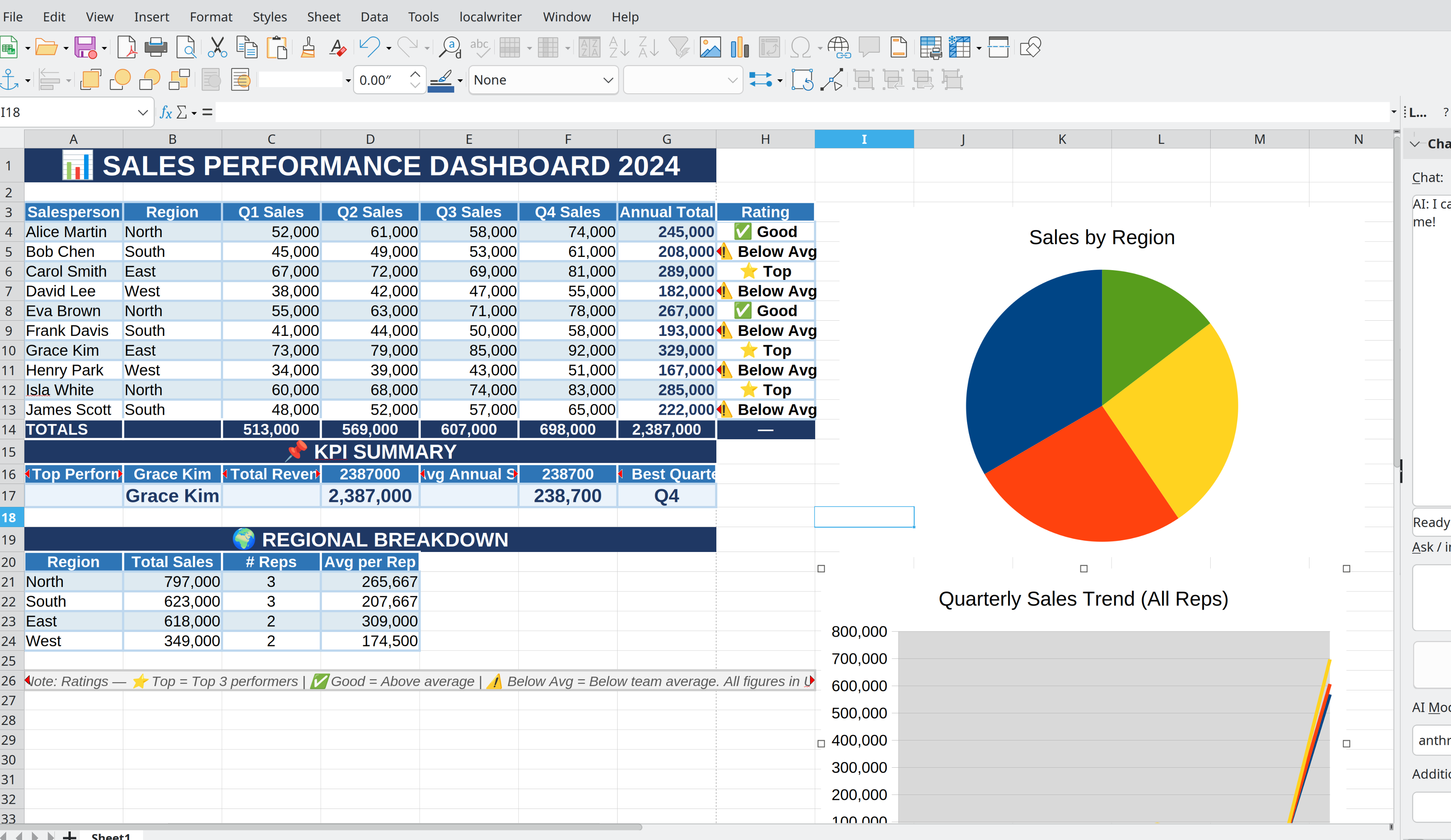The image size is (1451, 840).
Task: Select the '2,387,000' Annual Total cell
Action: click(x=666, y=429)
